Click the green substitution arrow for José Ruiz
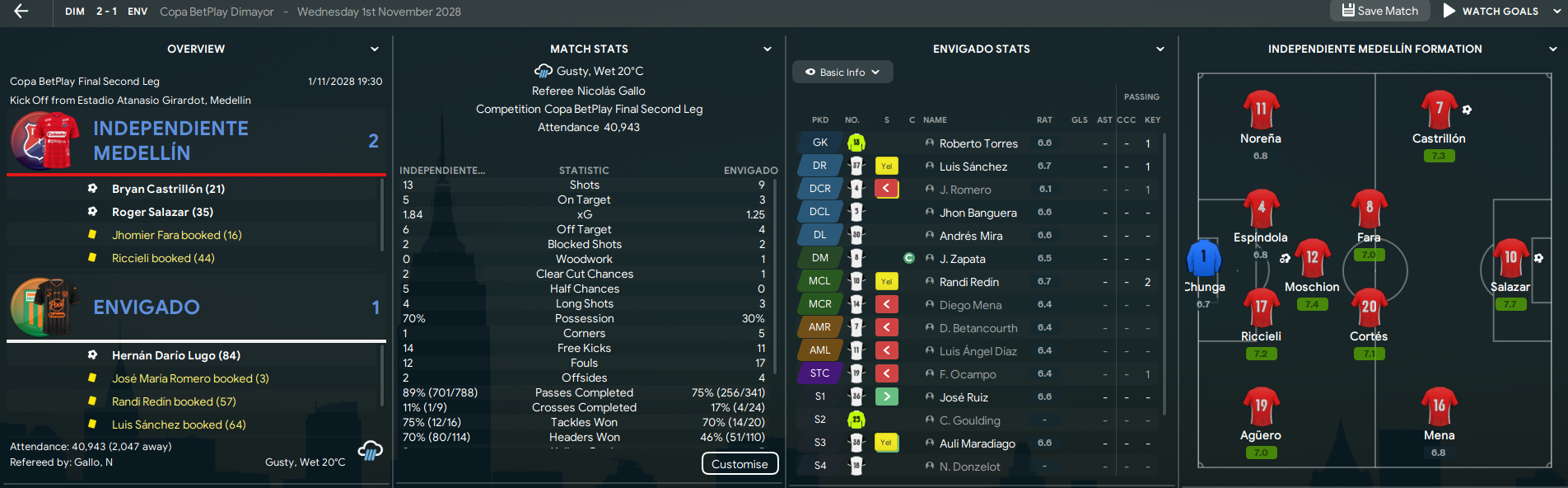The height and width of the screenshot is (488, 1568). tap(886, 396)
